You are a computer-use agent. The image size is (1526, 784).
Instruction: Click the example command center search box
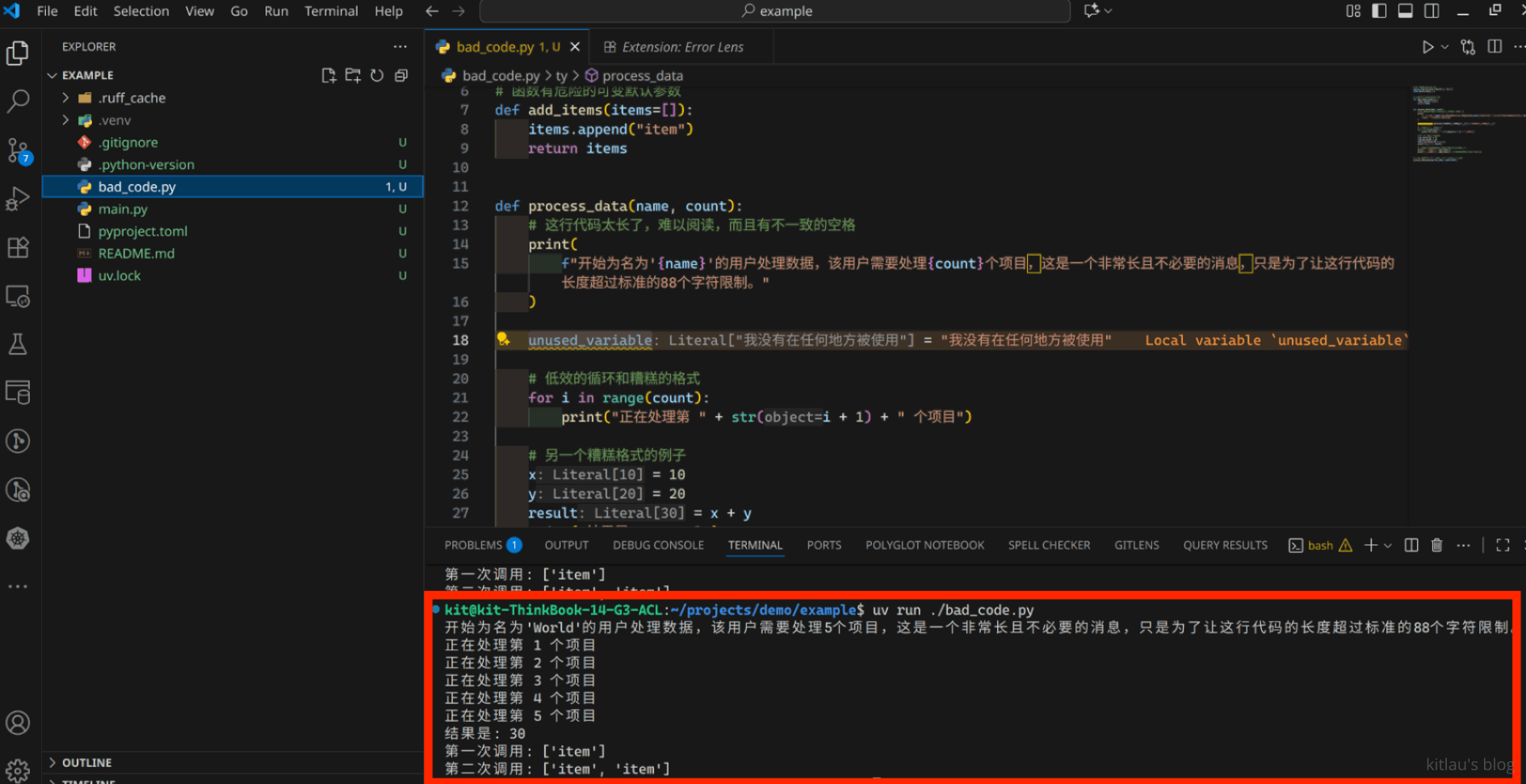pos(775,10)
